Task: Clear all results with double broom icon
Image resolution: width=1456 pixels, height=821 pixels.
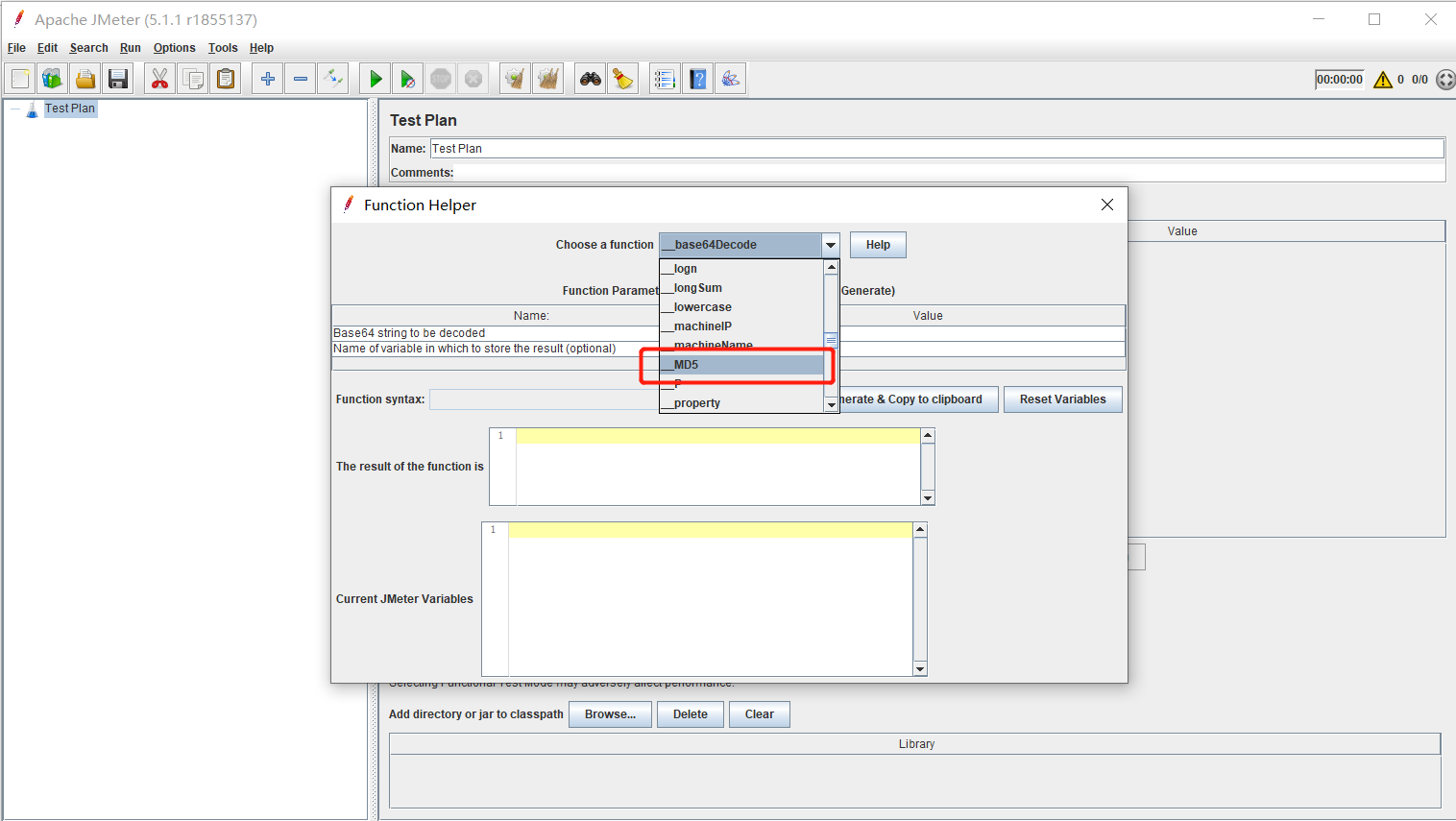Action: (548, 79)
